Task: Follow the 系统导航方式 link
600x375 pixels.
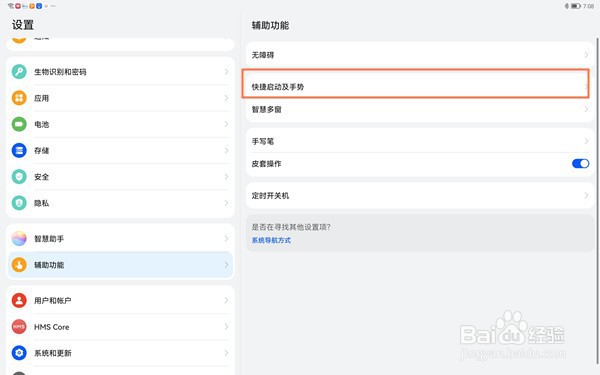Action: [x=271, y=240]
